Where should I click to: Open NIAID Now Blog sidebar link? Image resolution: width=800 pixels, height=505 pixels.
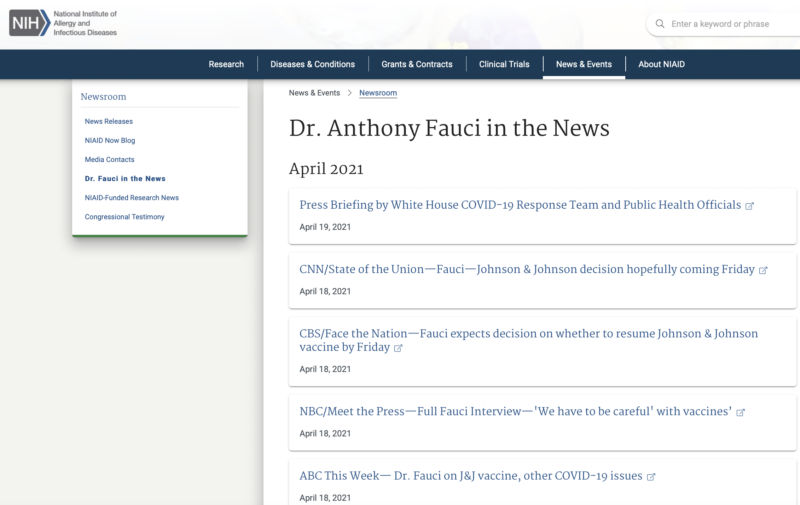click(x=110, y=140)
